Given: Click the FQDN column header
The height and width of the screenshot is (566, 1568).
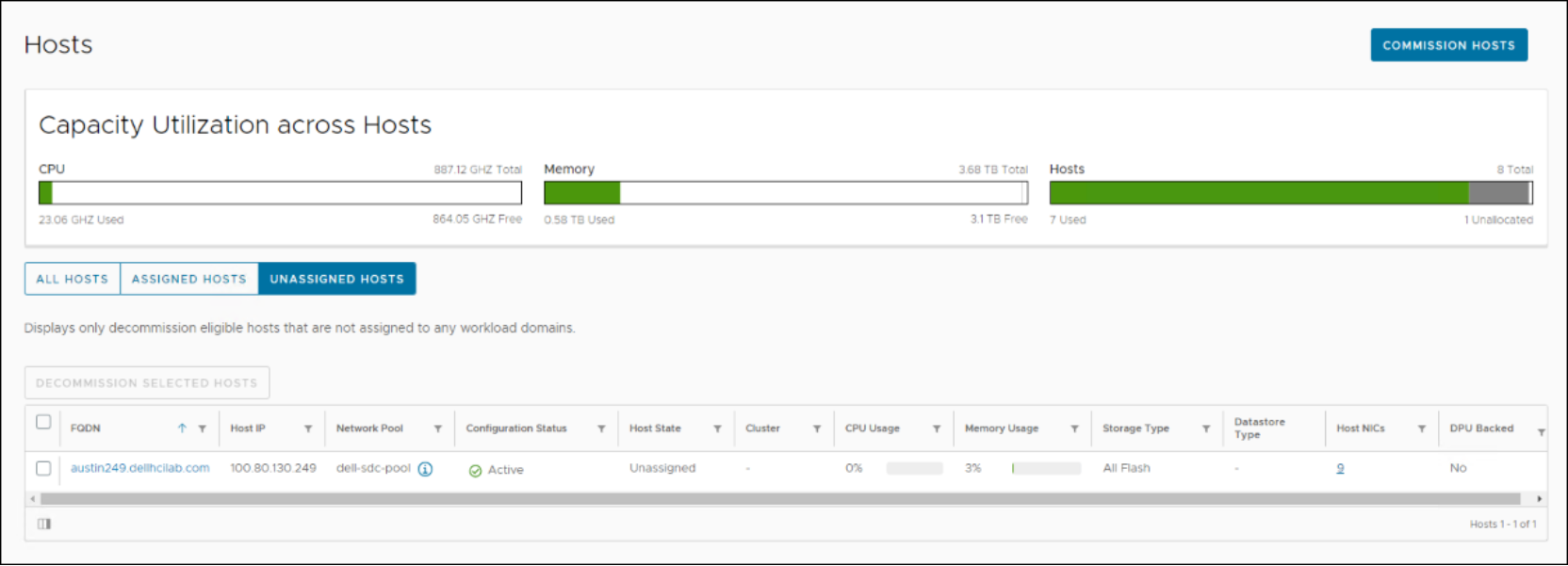Looking at the screenshot, I should (86, 429).
